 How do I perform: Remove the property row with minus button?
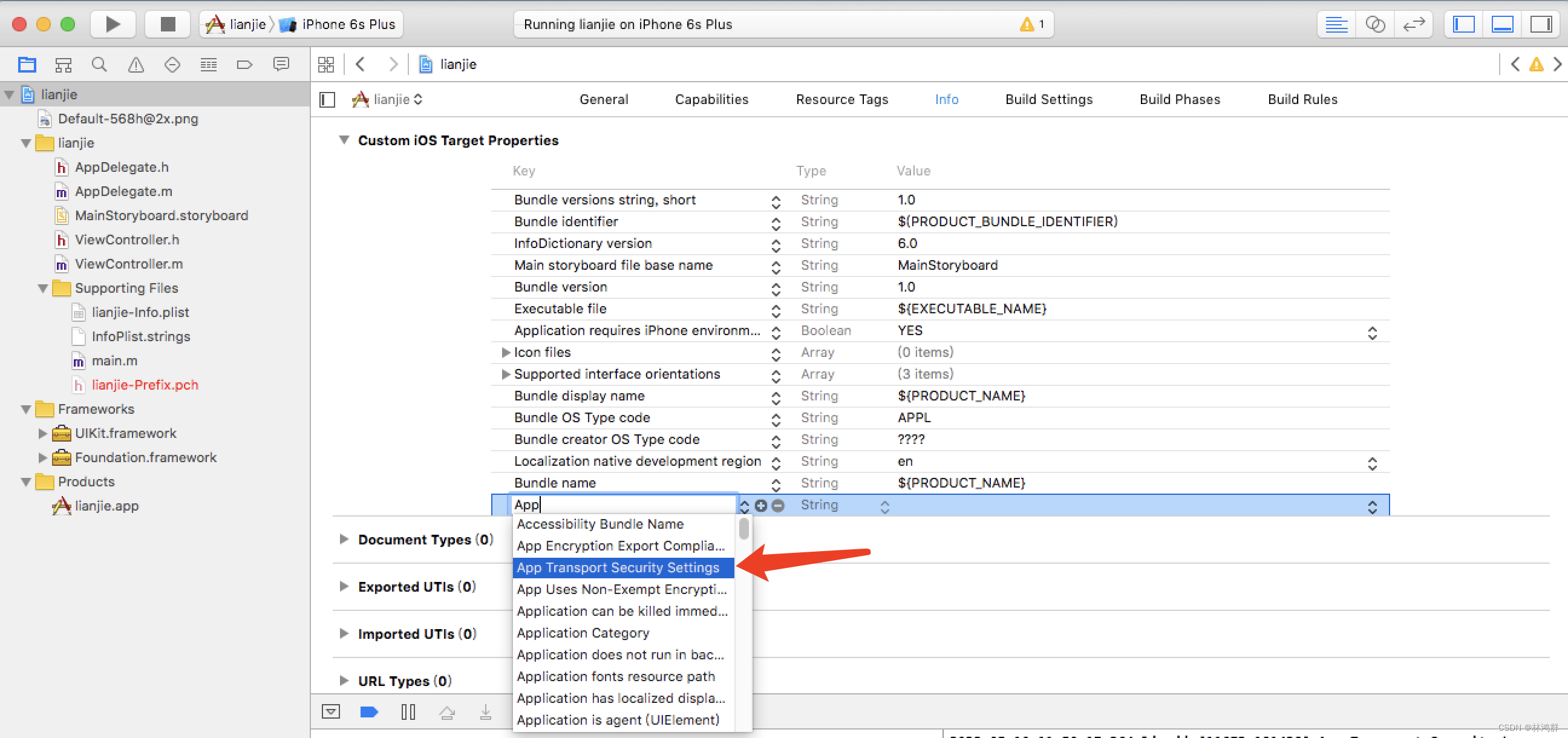pyautogui.click(x=777, y=505)
